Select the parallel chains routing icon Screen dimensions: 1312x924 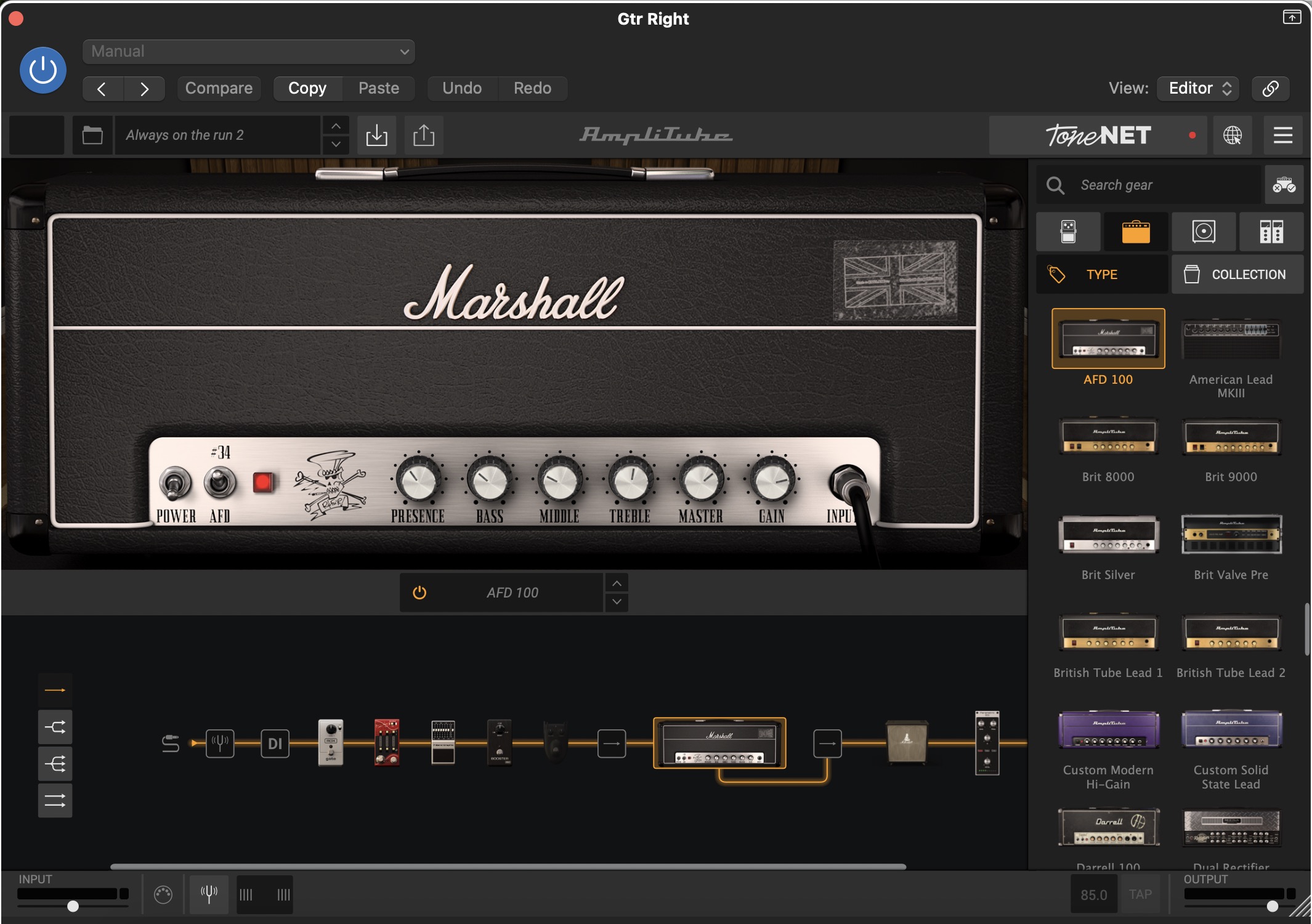[x=55, y=801]
